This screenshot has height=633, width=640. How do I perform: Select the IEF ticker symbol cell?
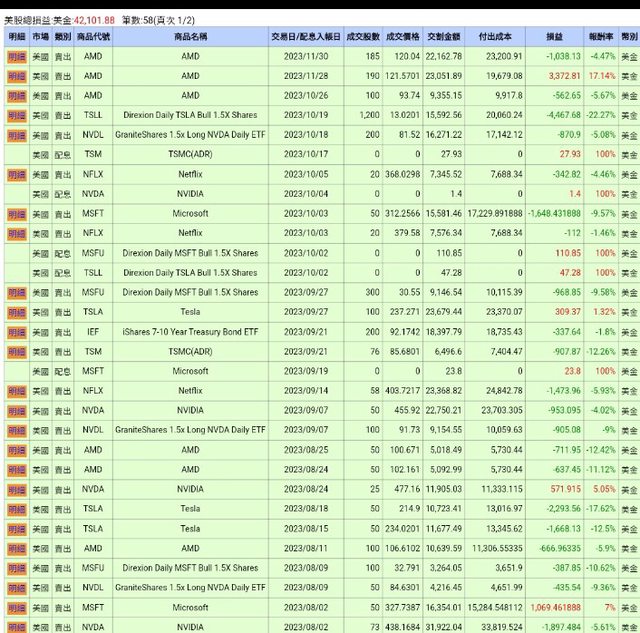[92, 331]
